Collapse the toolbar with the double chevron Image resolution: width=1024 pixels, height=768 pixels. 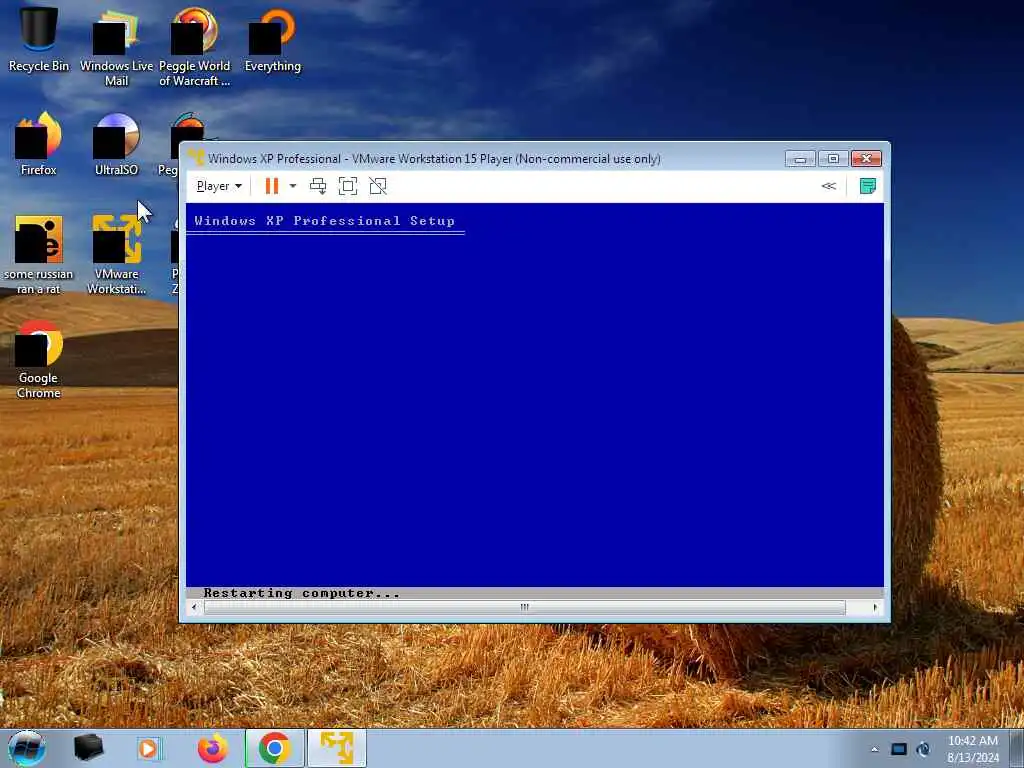(829, 186)
